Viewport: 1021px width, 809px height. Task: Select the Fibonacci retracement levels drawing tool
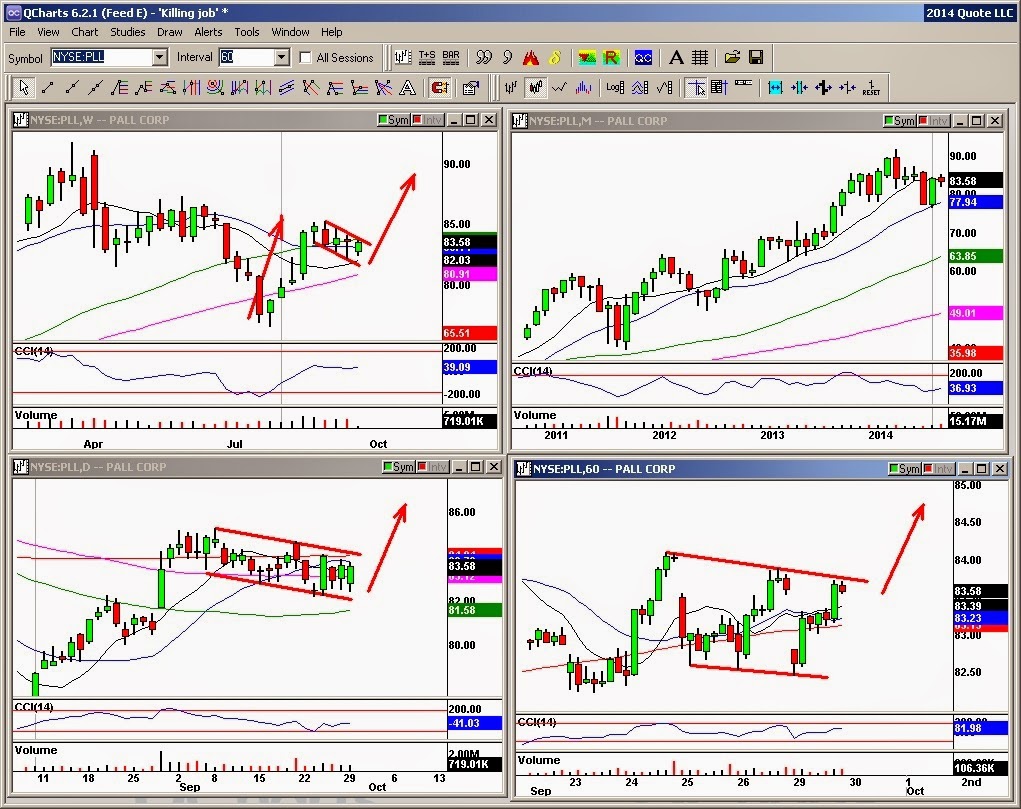click(120, 87)
